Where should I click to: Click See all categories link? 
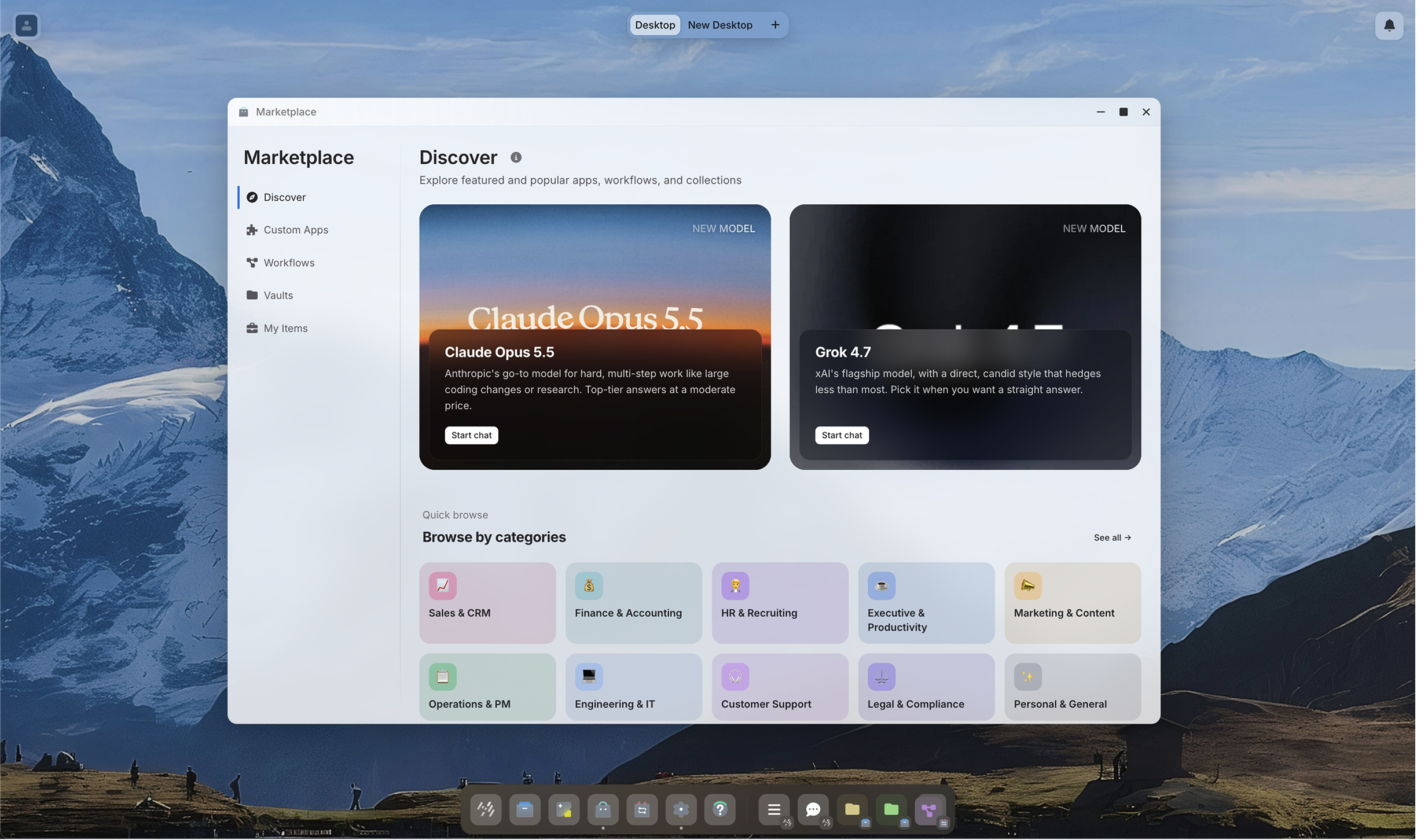(1113, 538)
